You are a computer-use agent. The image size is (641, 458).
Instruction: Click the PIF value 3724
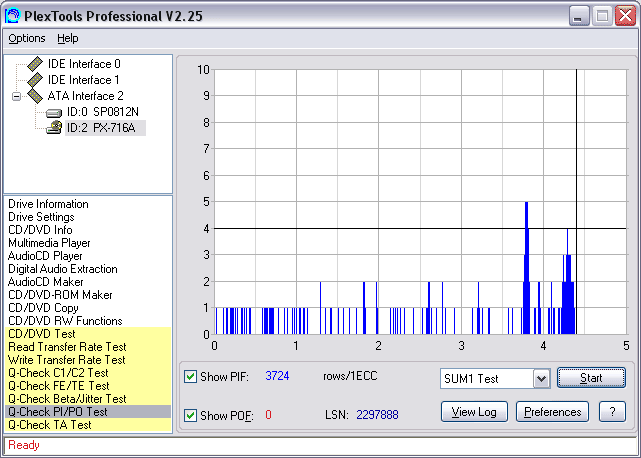[x=277, y=376]
